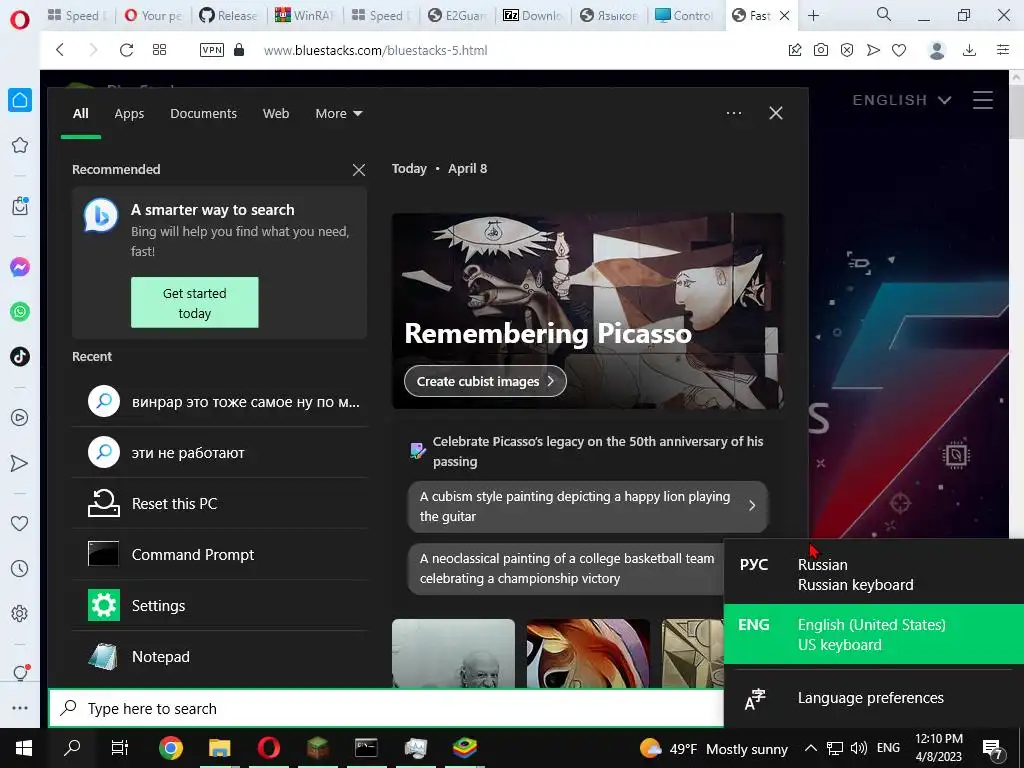Open the downloads icon
Viewport: 1024px width, 768px height.
(x=970, y=50)
